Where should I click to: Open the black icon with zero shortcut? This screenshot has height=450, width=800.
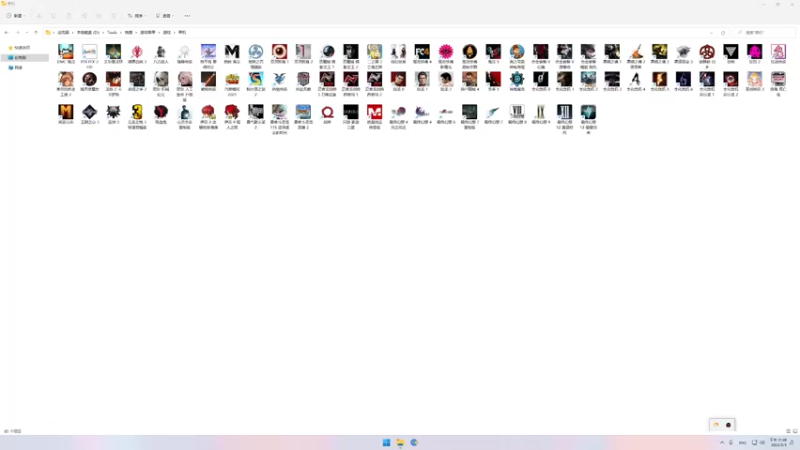[541, 79]
